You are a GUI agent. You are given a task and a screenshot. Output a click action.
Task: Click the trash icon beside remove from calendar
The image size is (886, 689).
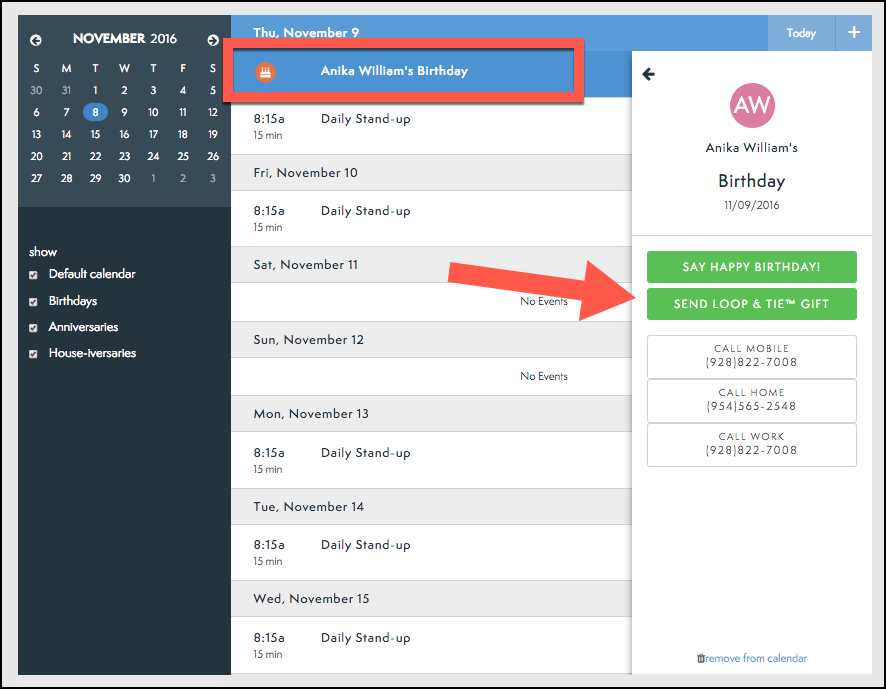pos(700,658)
